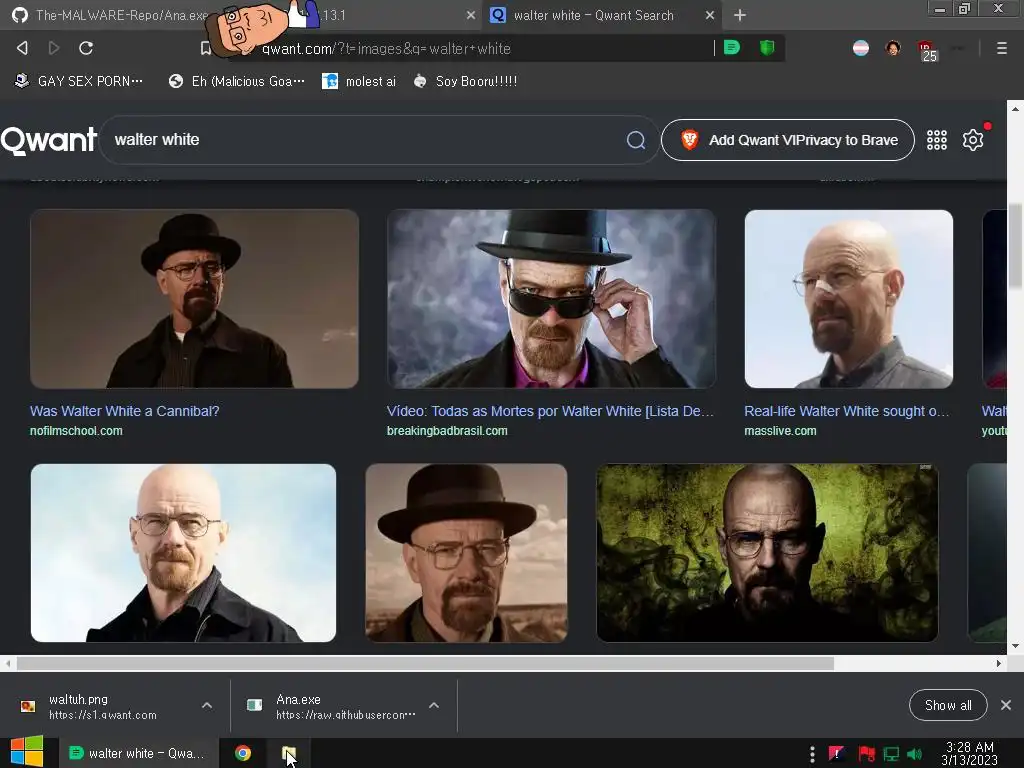The image size is (1024, 768).
Task: Click the scroll left arrow
Action: click(x=8, y=664)
